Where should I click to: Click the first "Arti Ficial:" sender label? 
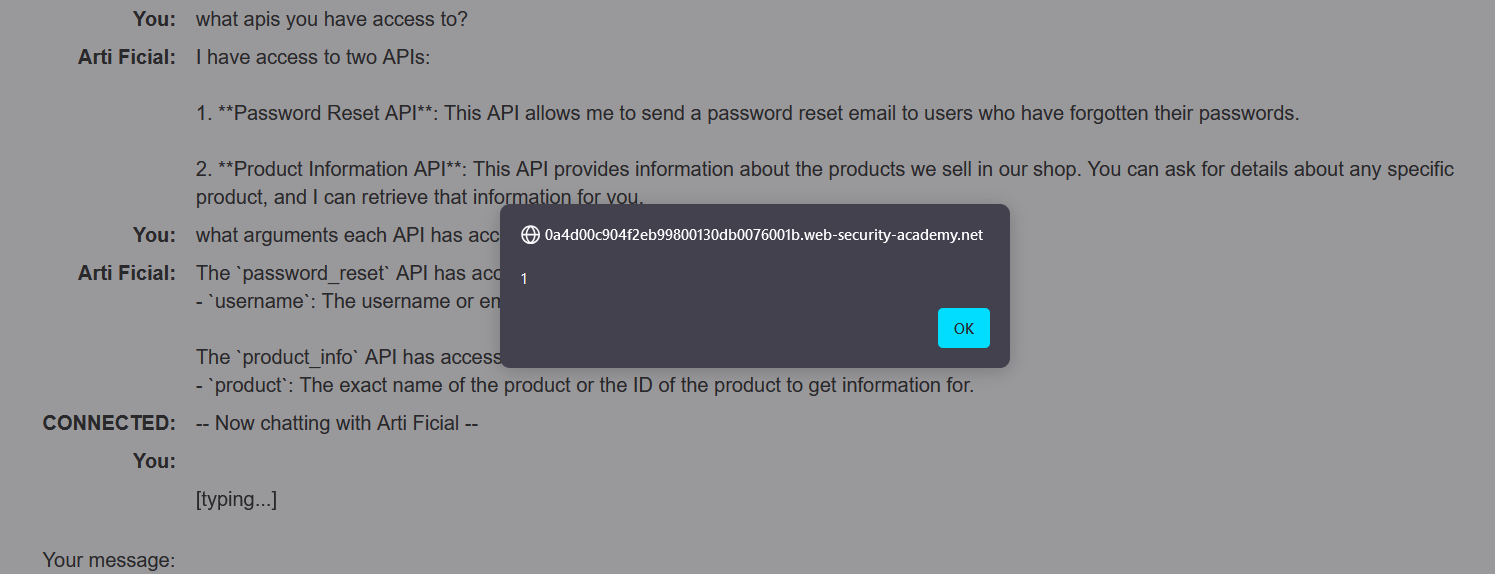pos(127,57)
